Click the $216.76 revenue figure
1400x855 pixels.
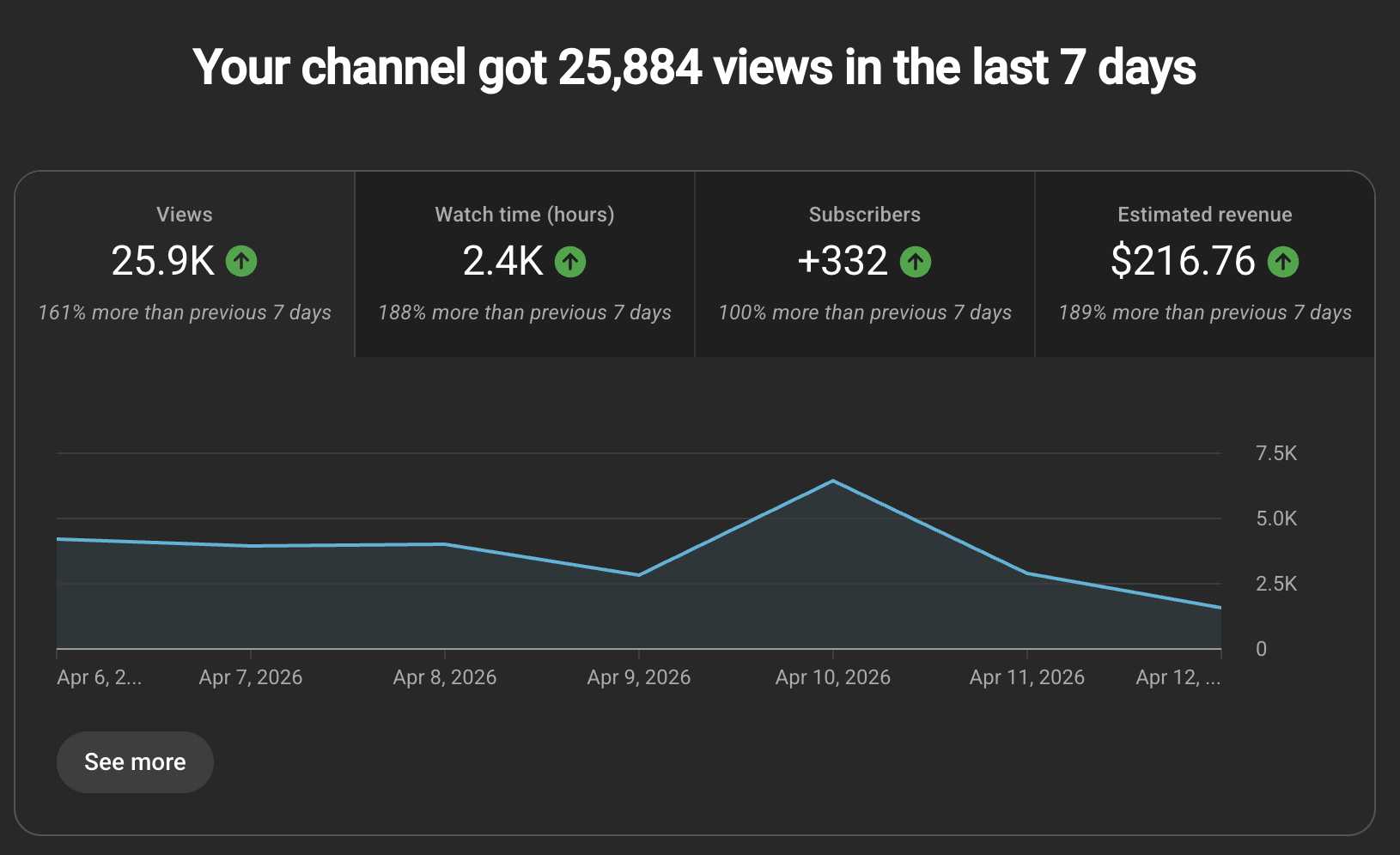click(x=1185, y=261)
